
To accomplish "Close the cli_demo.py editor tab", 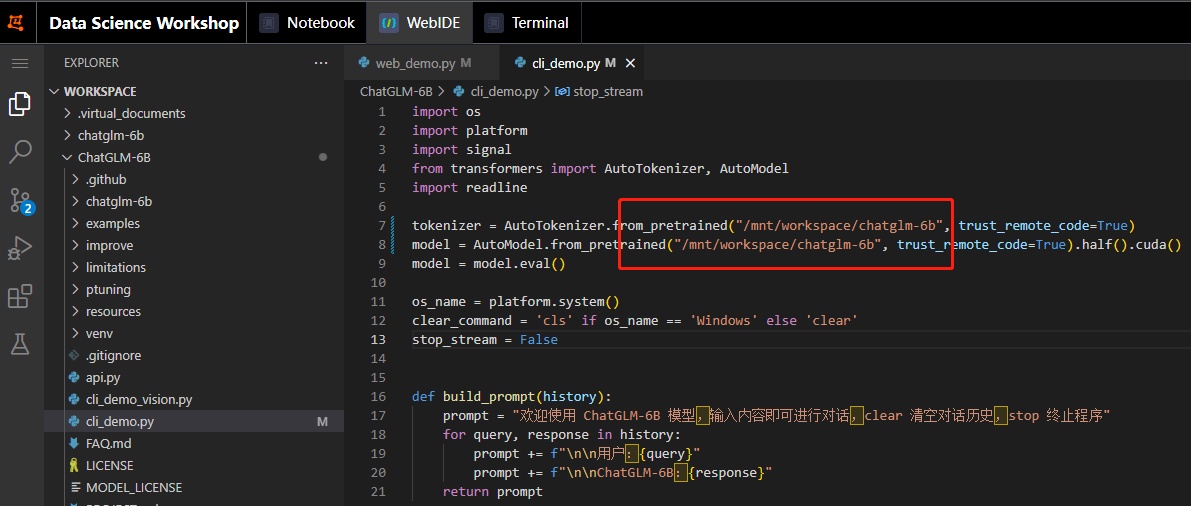I will coord(630,63).
